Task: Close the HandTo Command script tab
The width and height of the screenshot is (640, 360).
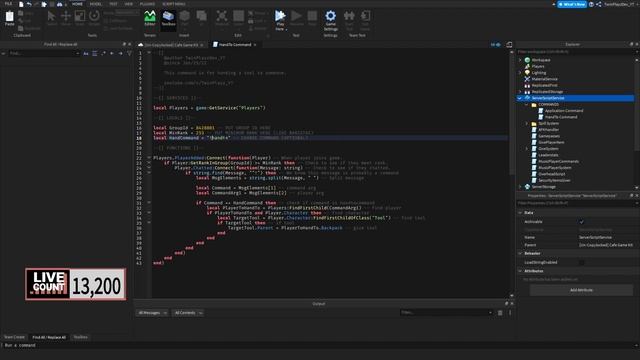Action: (255, 44)
